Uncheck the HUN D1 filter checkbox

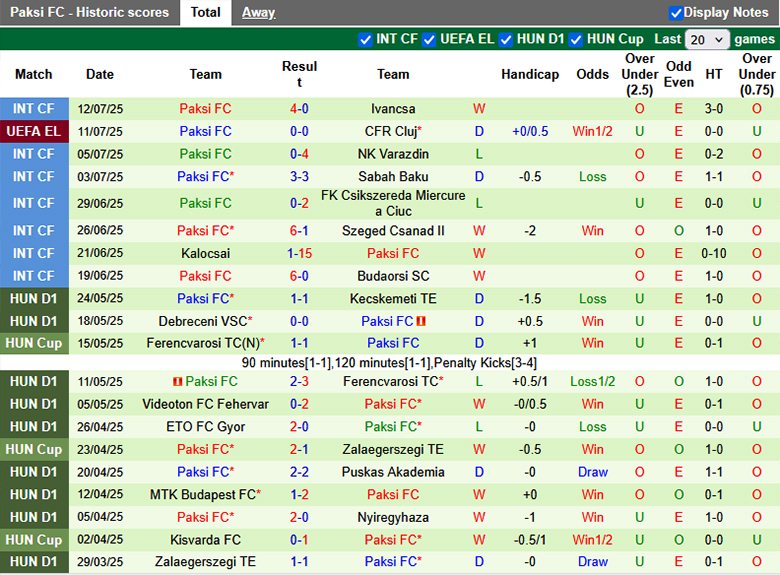[505, 39]
